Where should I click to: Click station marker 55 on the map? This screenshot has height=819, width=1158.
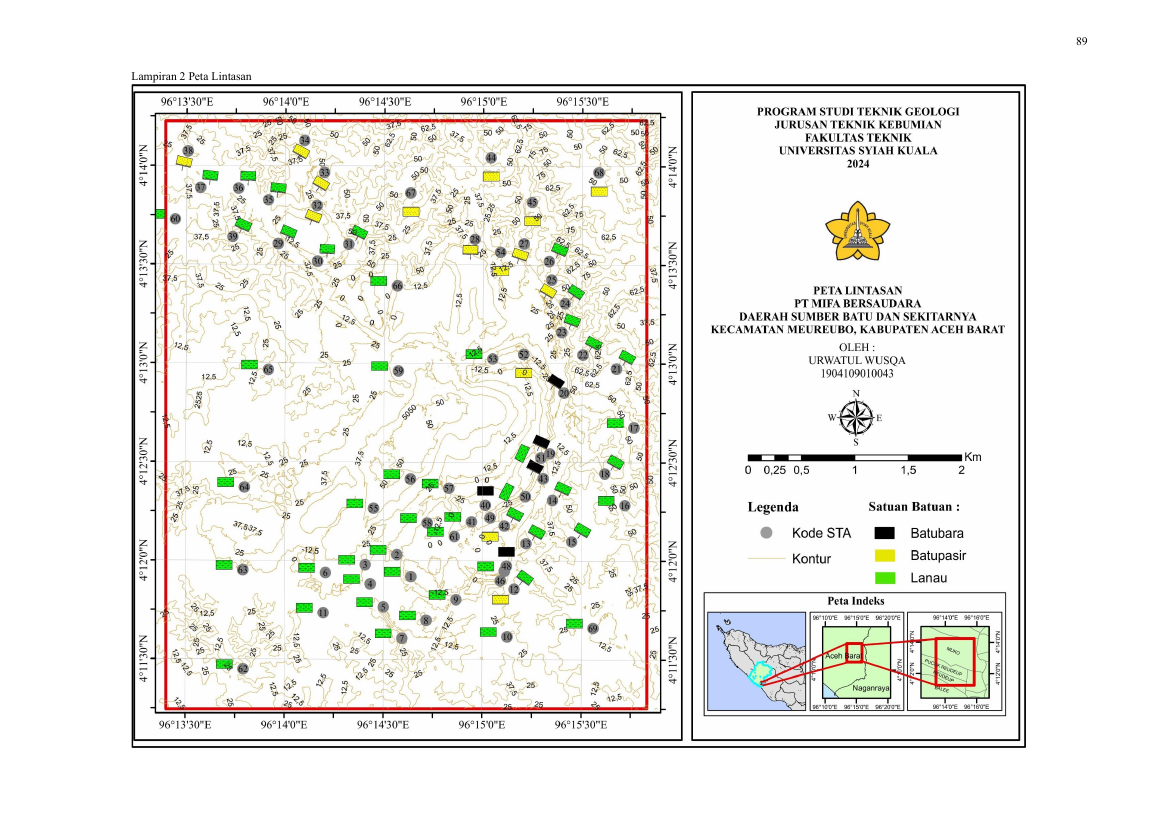(374, 508)
